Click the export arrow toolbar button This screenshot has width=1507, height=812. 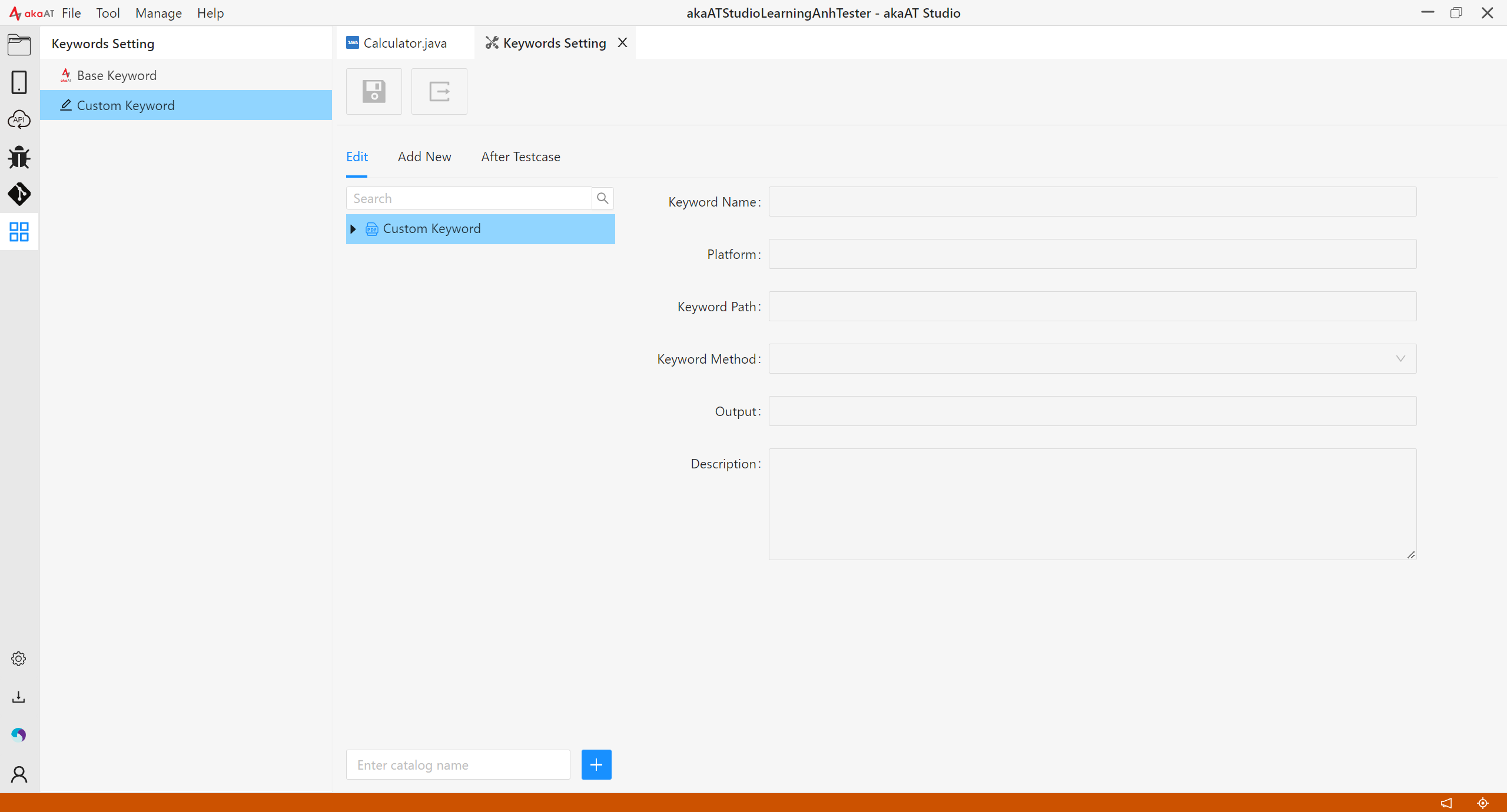[439, 91]
